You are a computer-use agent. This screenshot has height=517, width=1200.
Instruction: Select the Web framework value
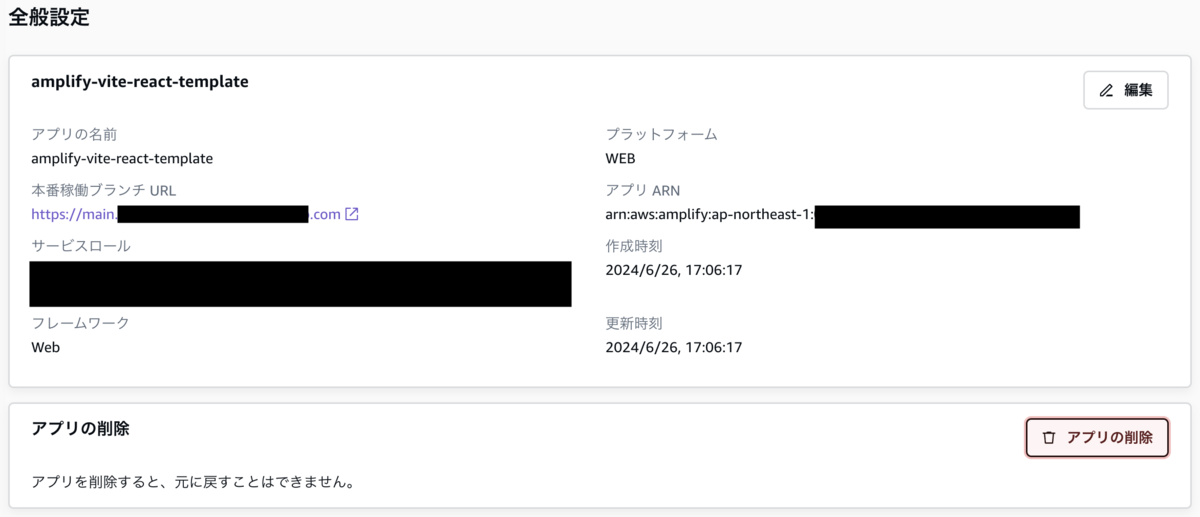point(46,347)
